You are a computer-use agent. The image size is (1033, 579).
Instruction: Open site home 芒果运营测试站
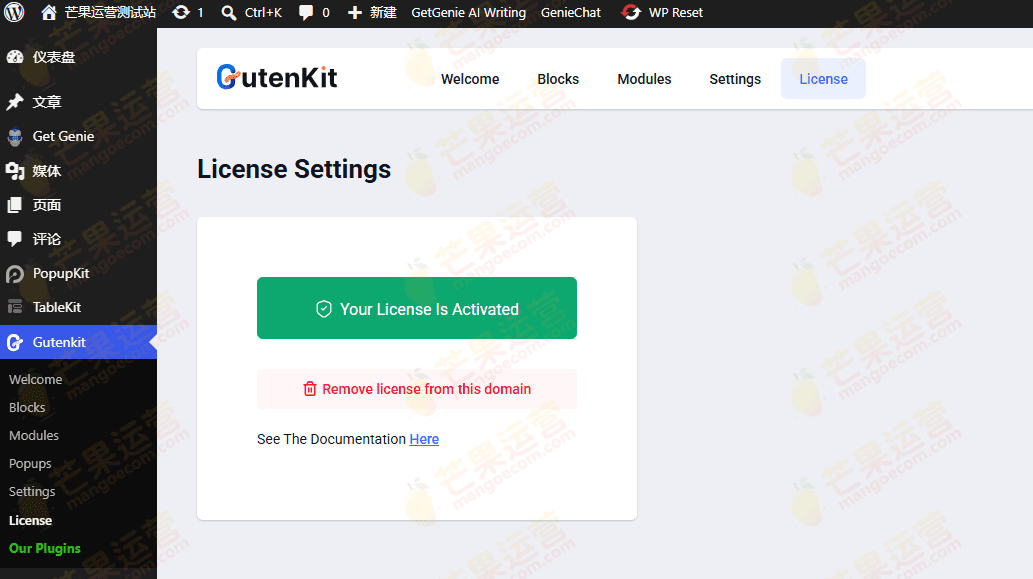(x=98, y=12)
